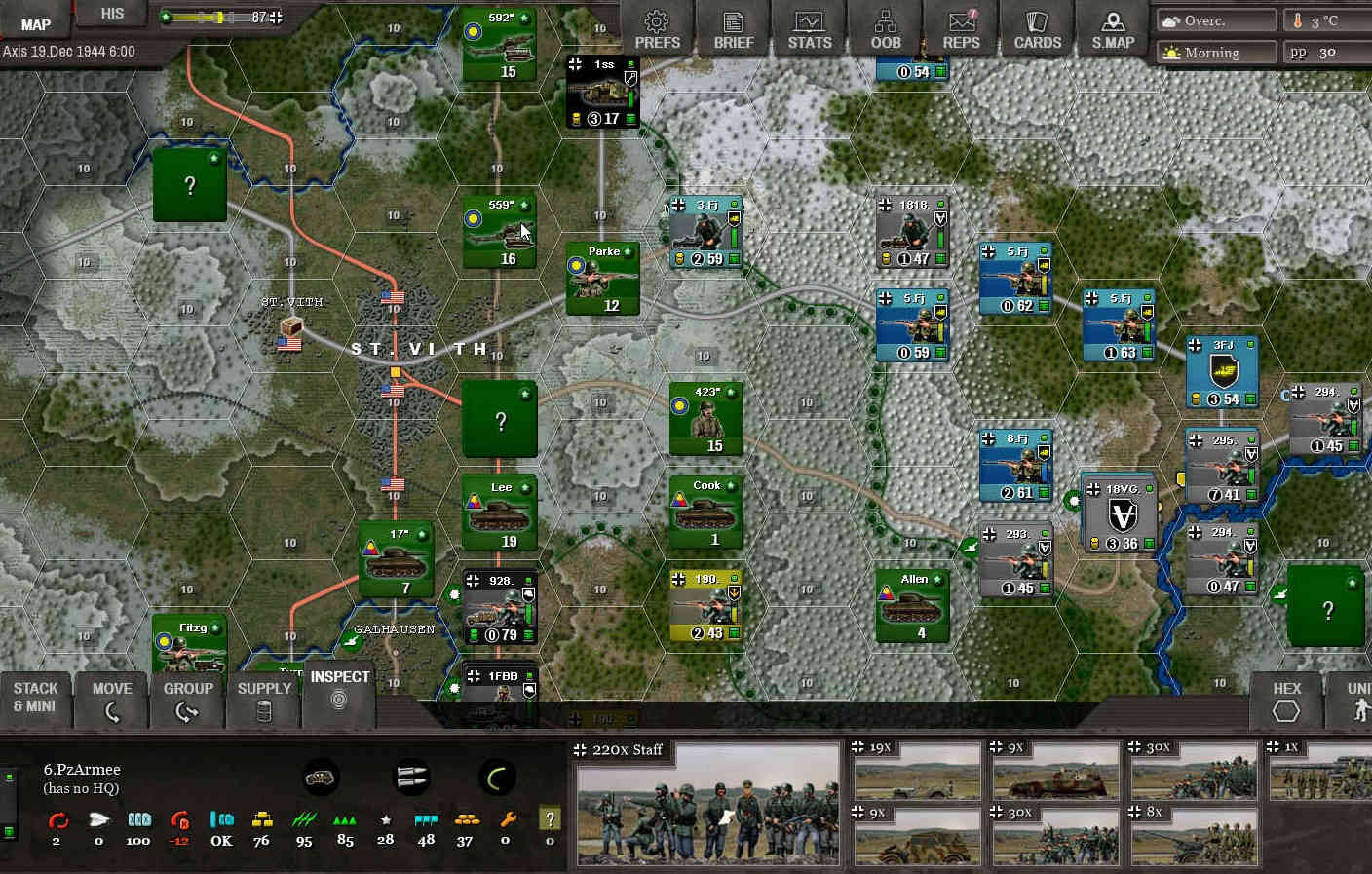
Task: Open the CARDS screen
Action: point(1038,29)
